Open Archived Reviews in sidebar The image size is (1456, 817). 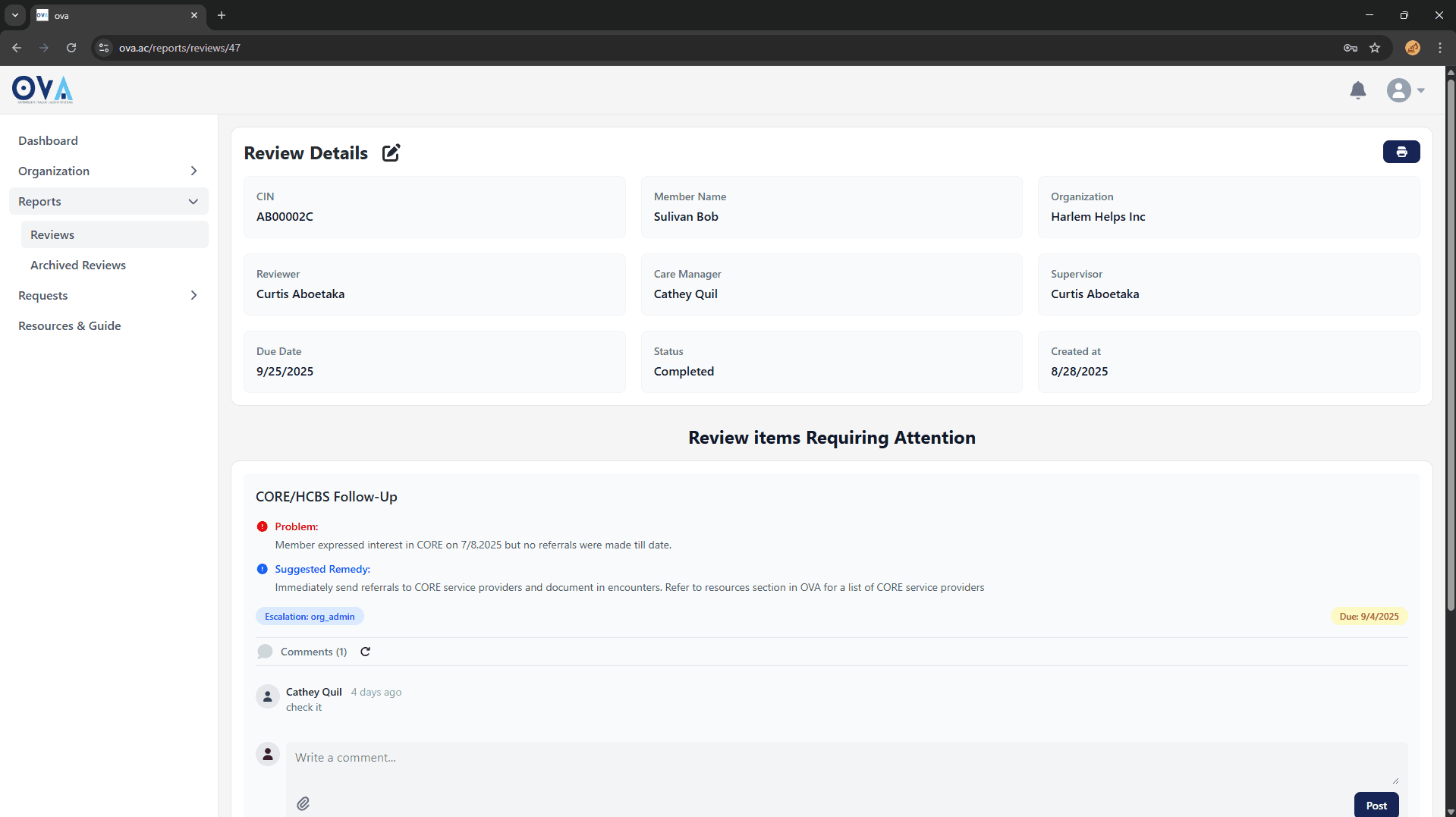[78, 266]
